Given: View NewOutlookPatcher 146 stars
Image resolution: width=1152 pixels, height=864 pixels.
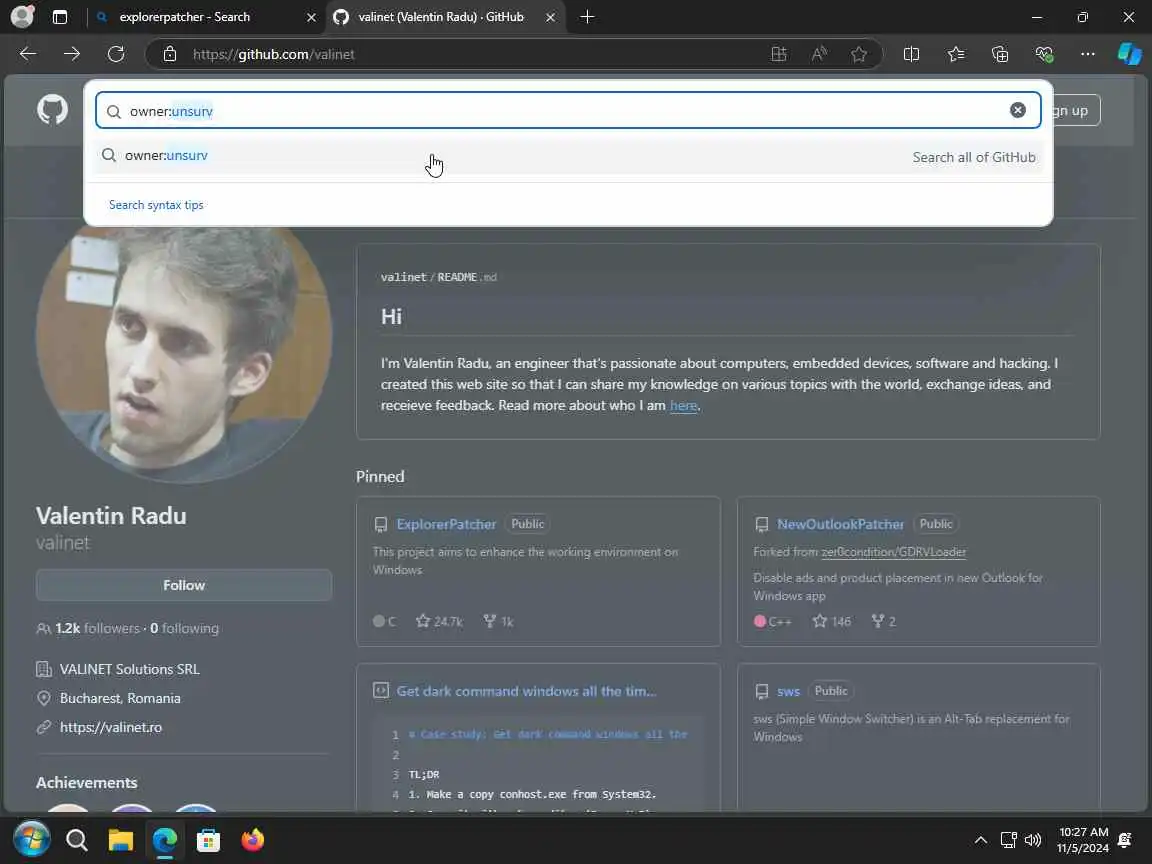Looking at the screenshot, I should point(832,622).
